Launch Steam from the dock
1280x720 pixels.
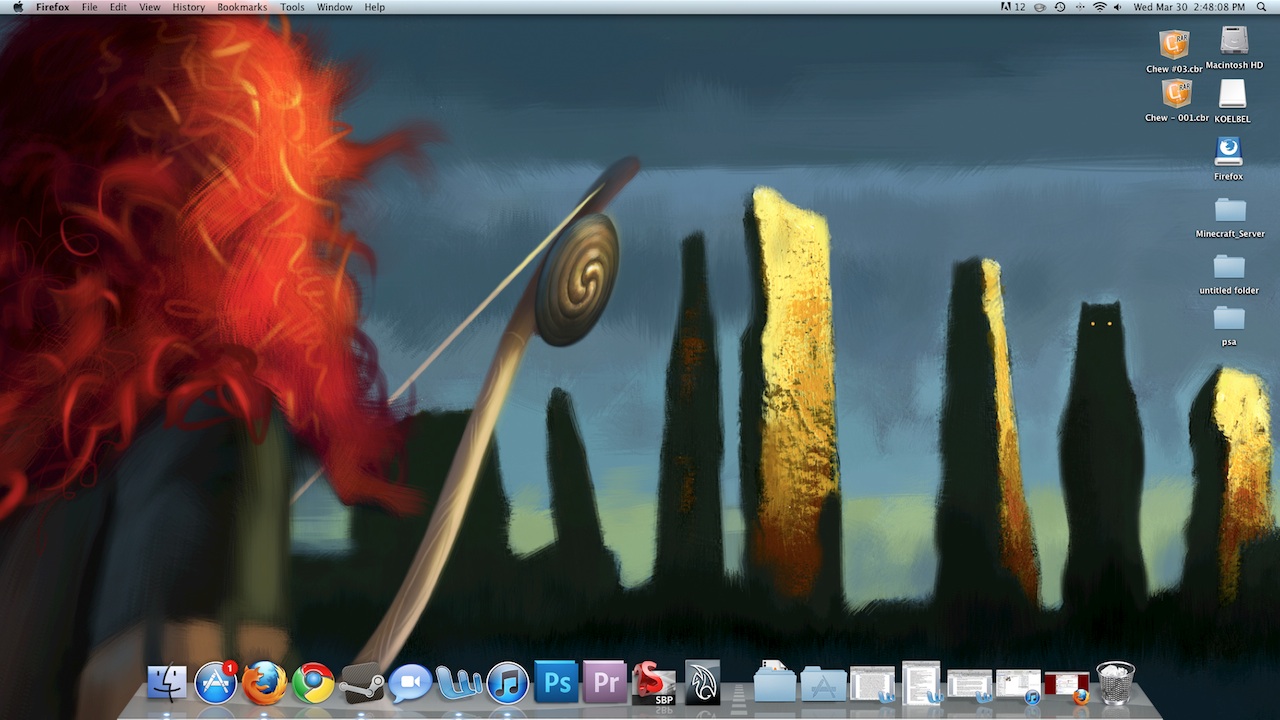361,684
